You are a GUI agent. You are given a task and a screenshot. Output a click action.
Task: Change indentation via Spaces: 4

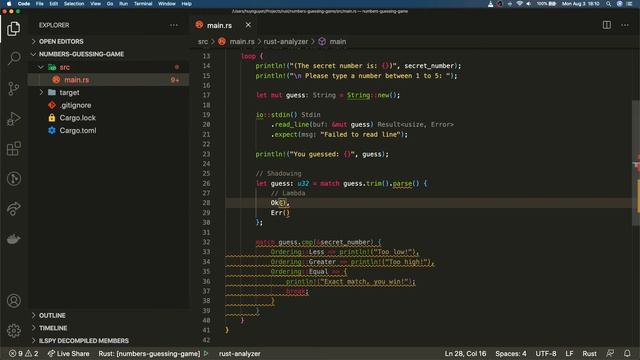tap(511, 353)
